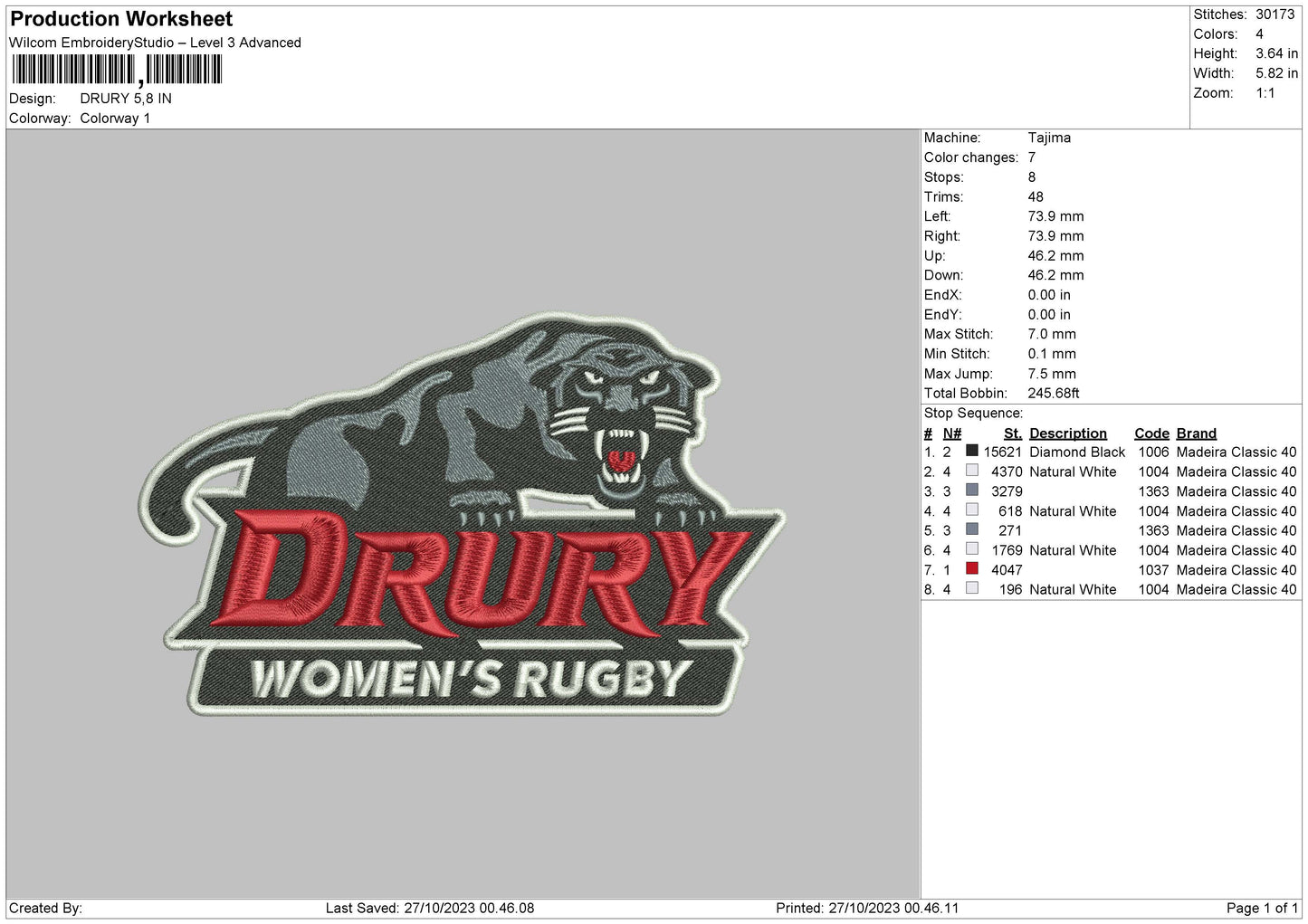This screenshot has height=924, width=1308.
Task: Select the max stitch value 7.0 mm
Action: click(1052, 334)
